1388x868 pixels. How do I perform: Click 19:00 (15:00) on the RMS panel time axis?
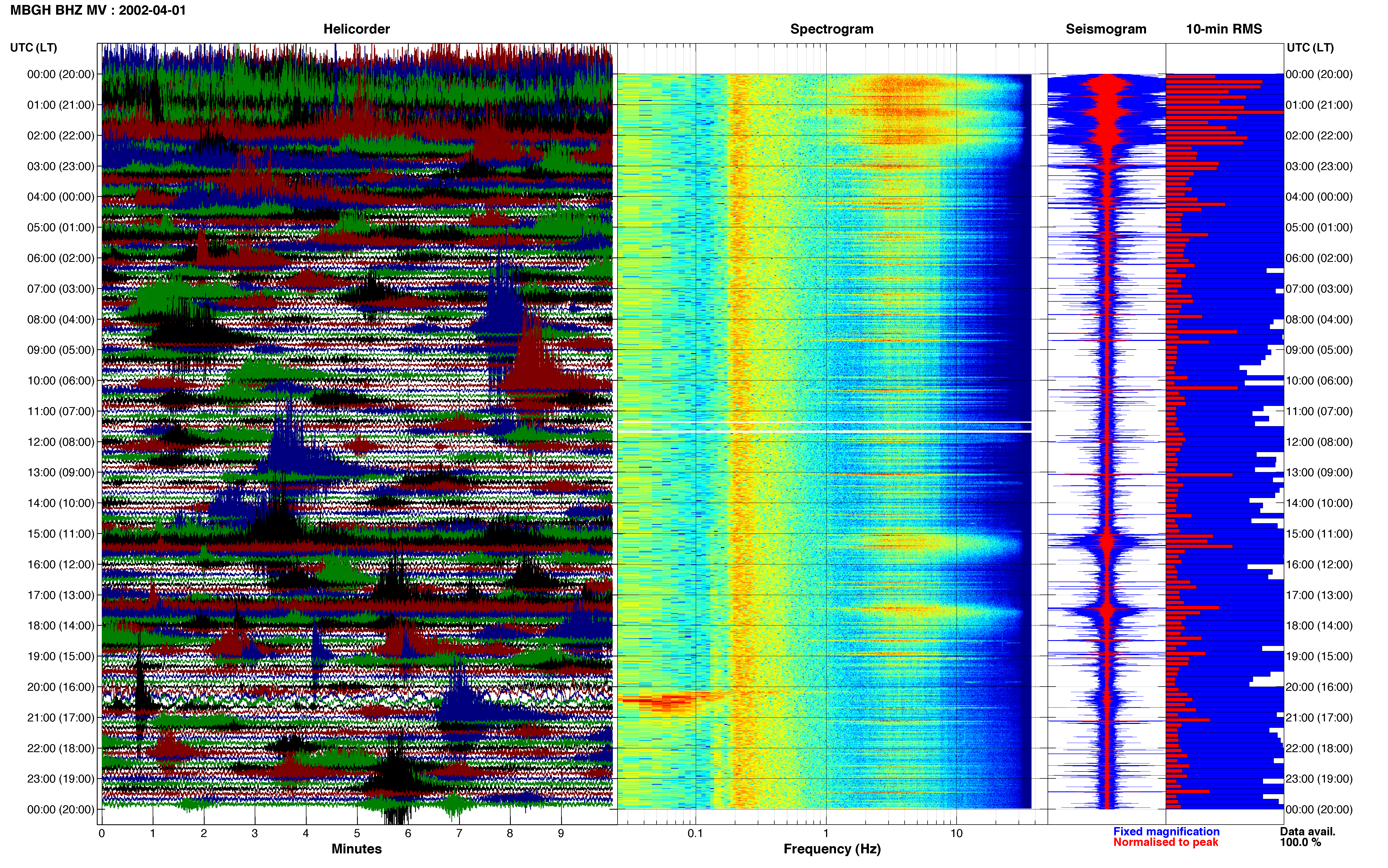click(1319, 657)
